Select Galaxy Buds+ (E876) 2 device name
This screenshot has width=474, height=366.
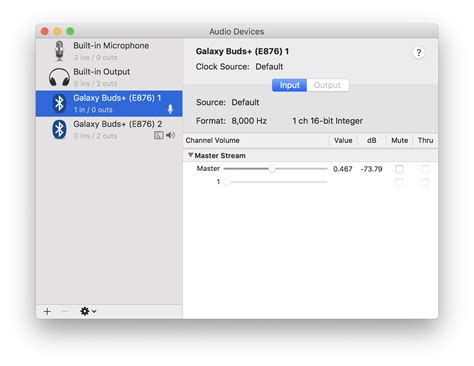(x=118, y=124)
